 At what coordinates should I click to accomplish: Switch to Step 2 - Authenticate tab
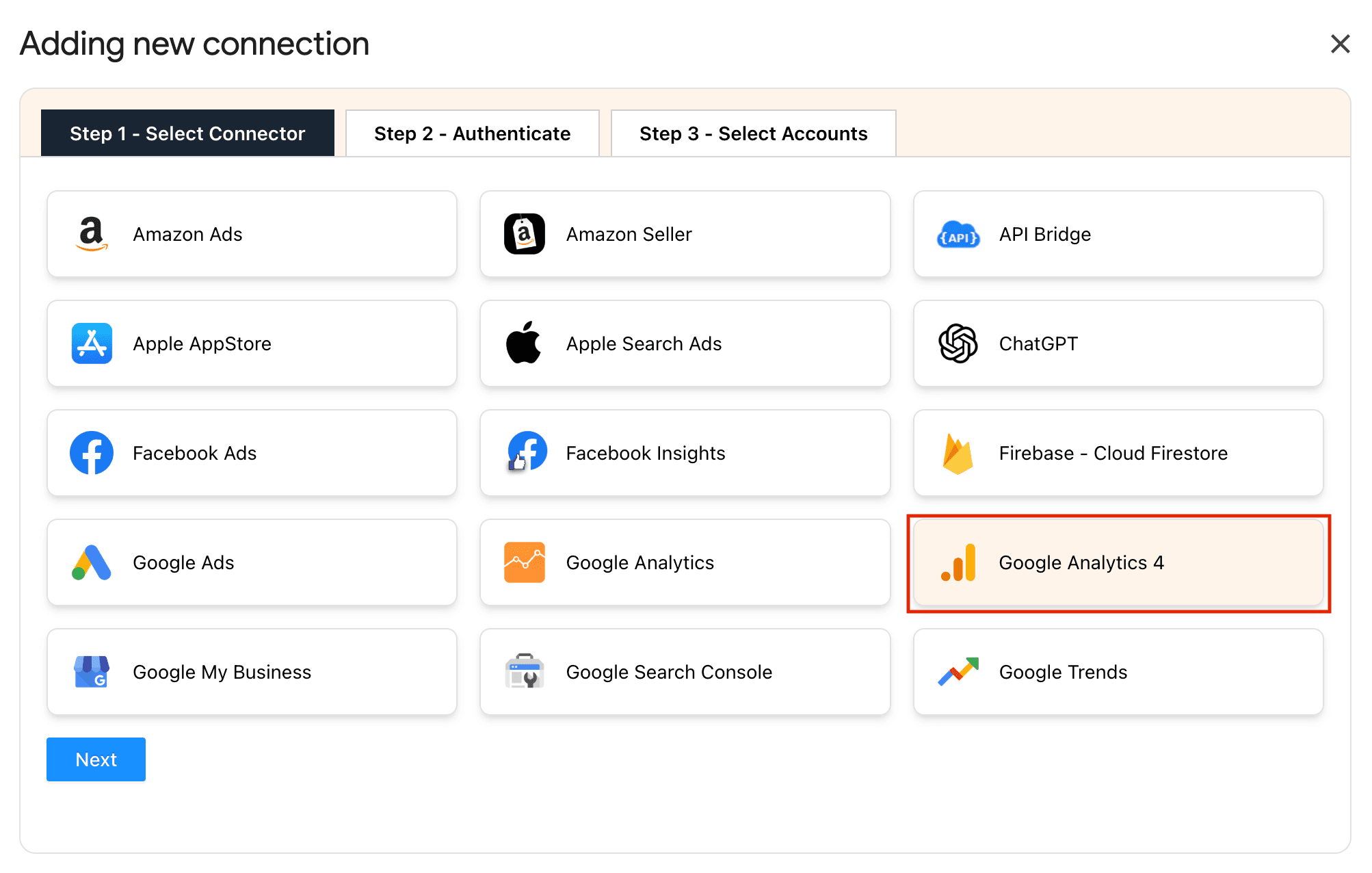tap(472, 133)
